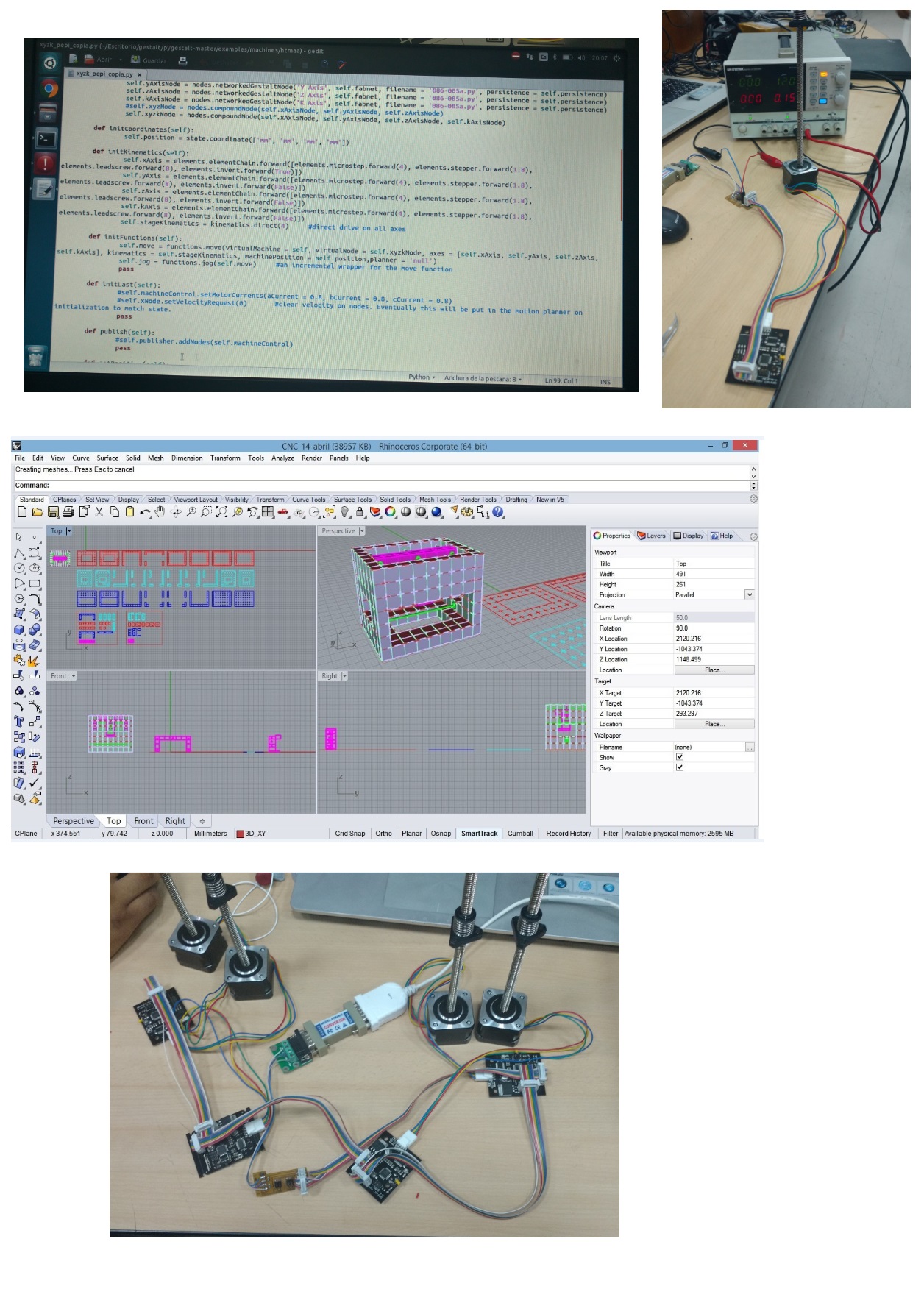Click the color wheel Object Properties icon
924x1289 pixels.
point(390,512)
